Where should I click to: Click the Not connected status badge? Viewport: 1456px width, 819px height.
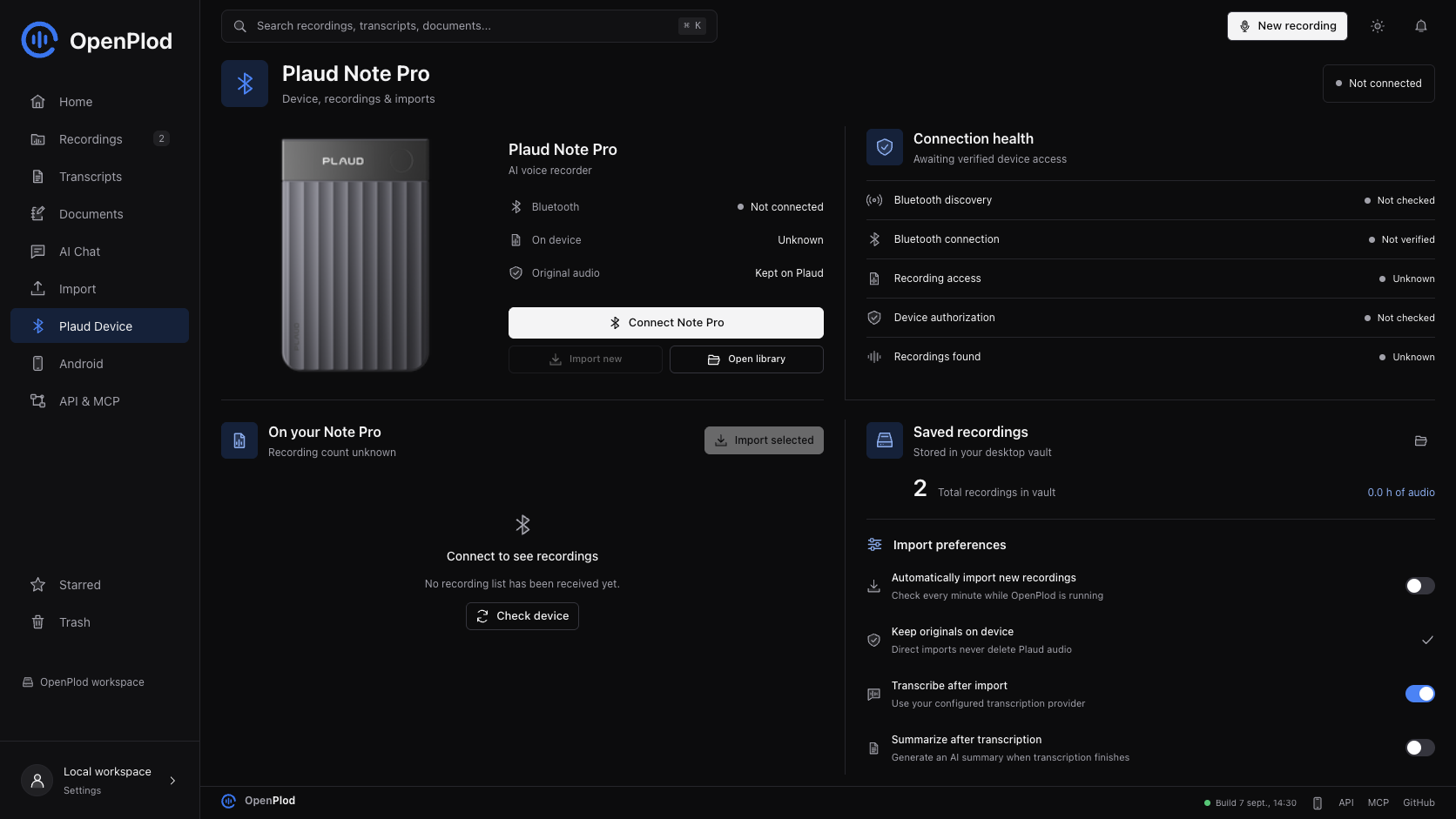point(1378,84)
